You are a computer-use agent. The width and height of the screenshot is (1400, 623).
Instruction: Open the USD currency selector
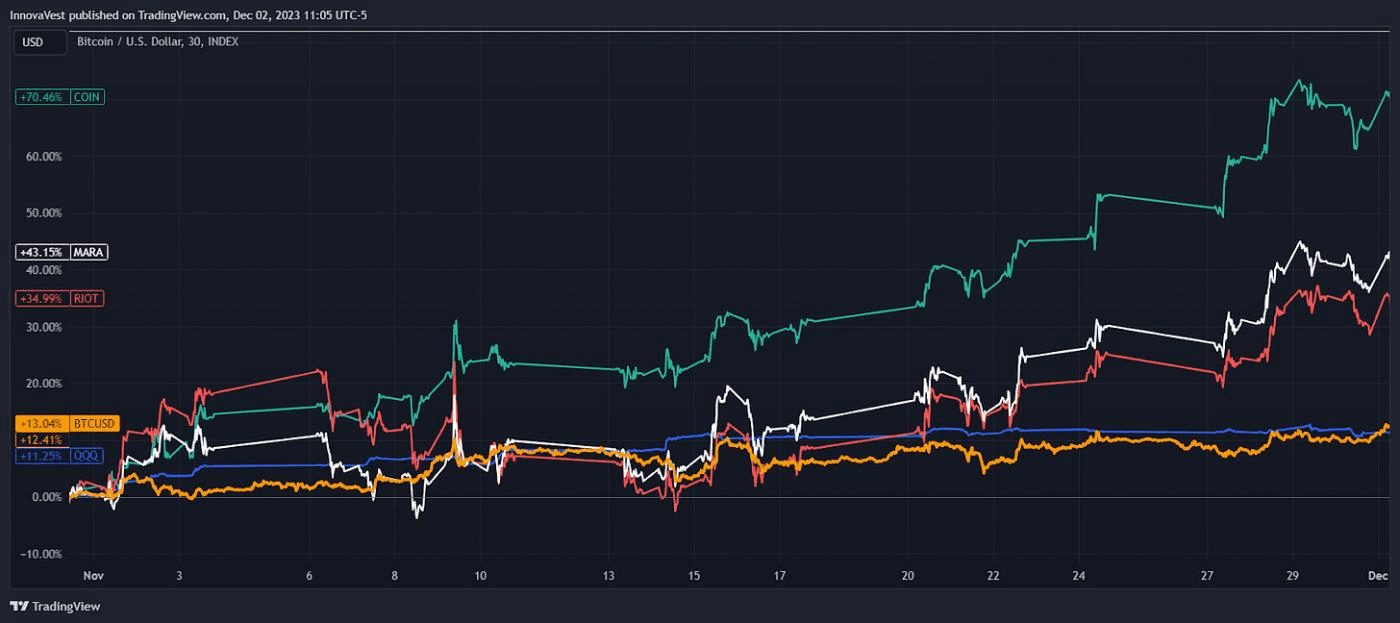38,43
